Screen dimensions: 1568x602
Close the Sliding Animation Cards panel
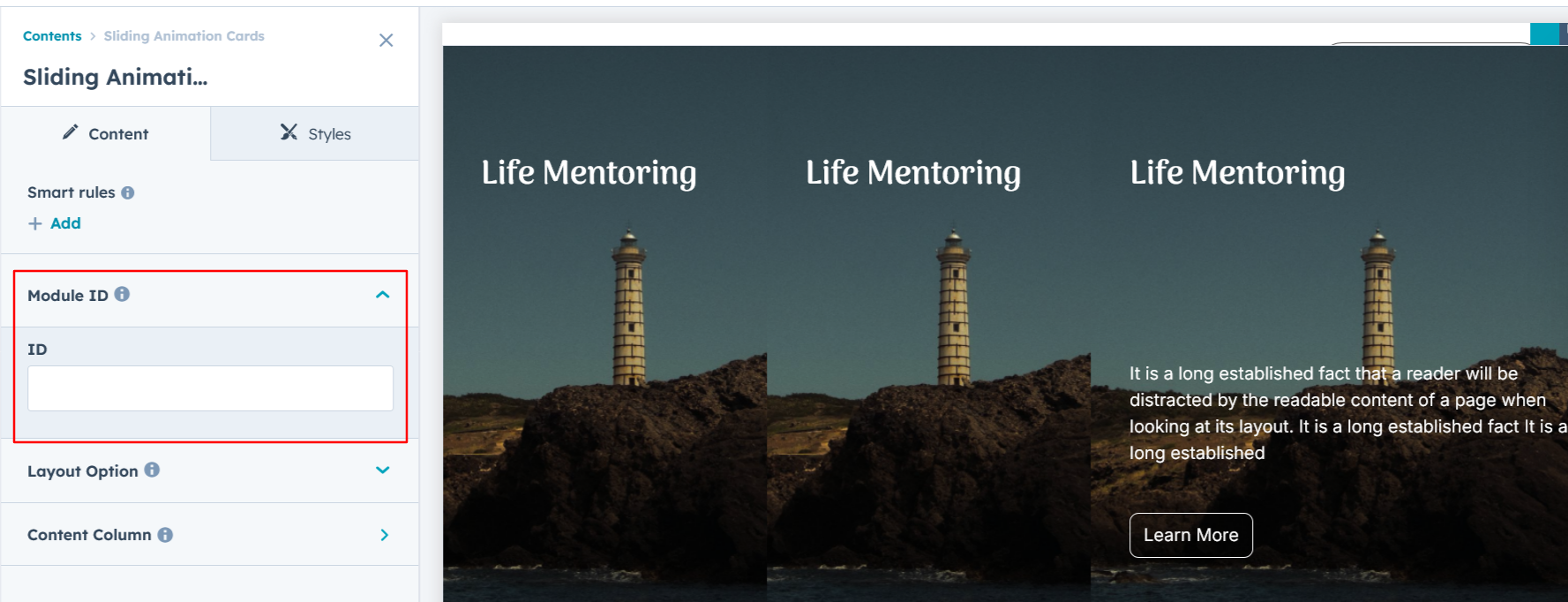pyautogui.click(x=386, y=41)
